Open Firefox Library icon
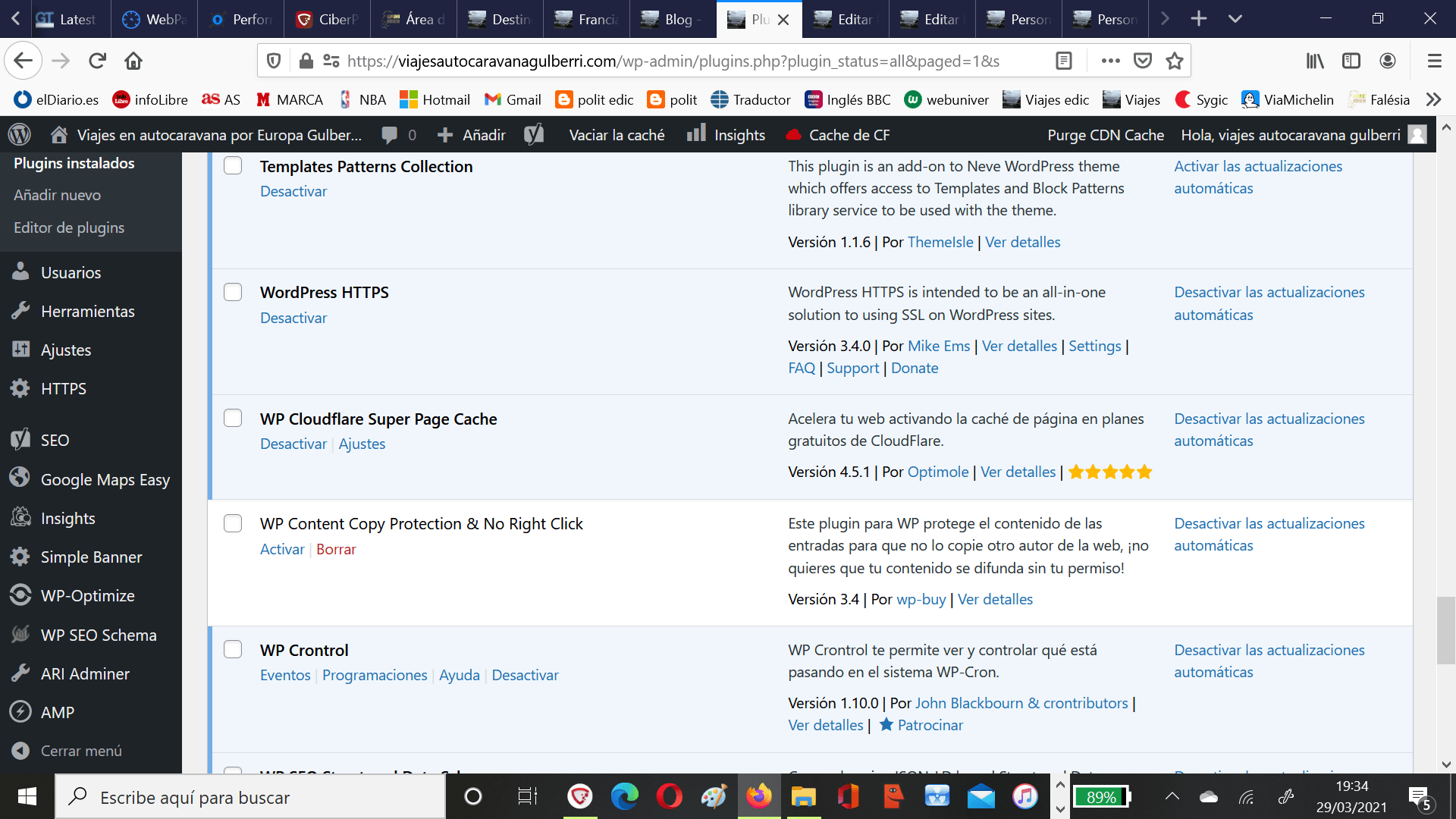This screenshot has height=819, width=1456. pos(1315,61)
